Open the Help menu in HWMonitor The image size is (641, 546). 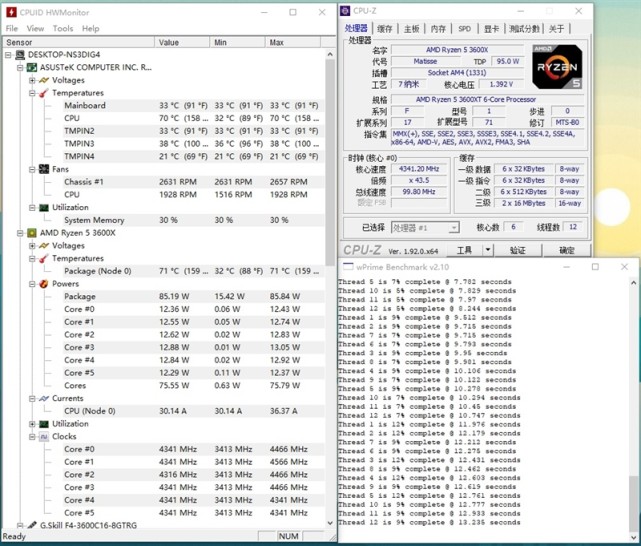[90, 29]
